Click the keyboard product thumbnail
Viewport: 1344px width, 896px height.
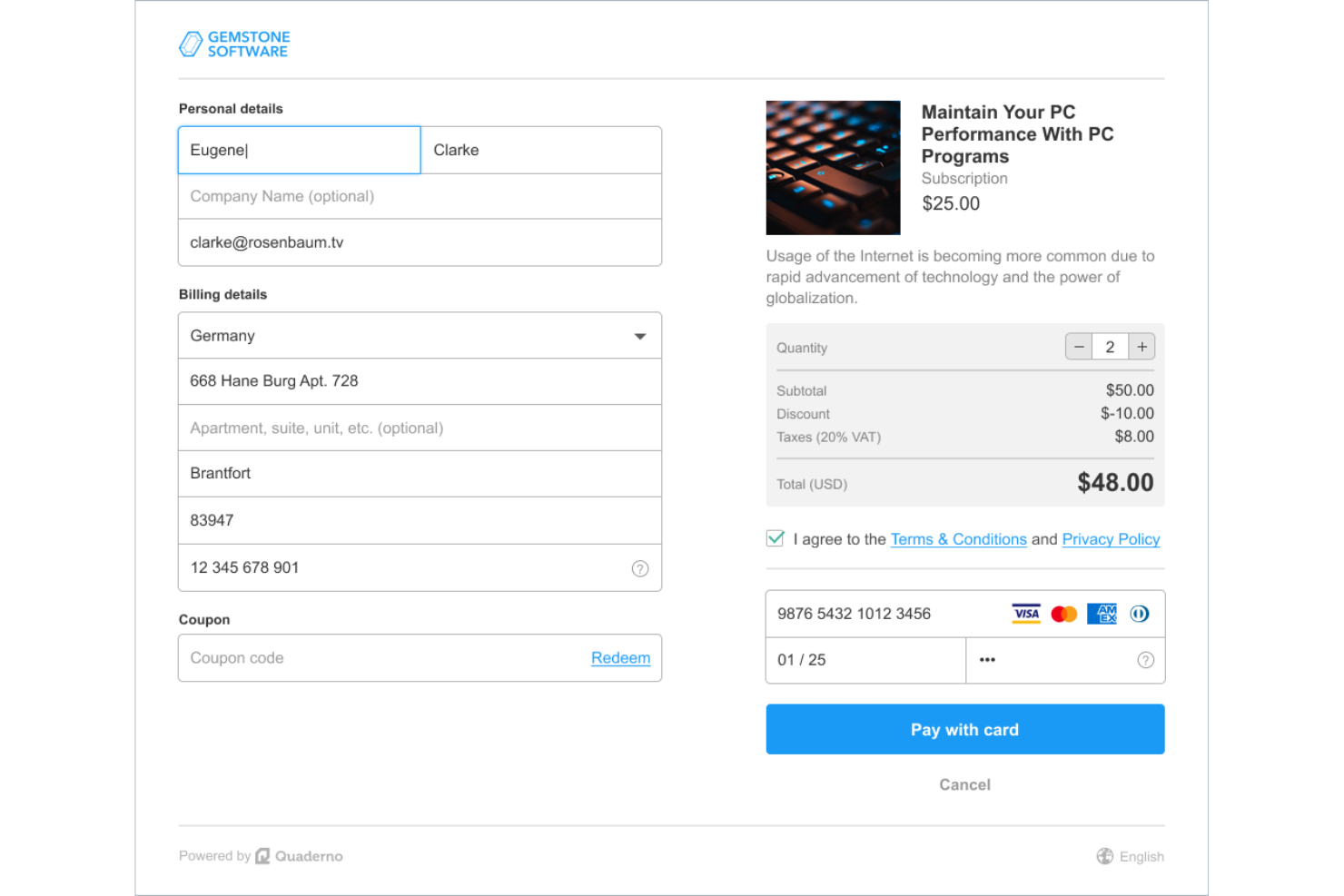(x=833, y=168)
